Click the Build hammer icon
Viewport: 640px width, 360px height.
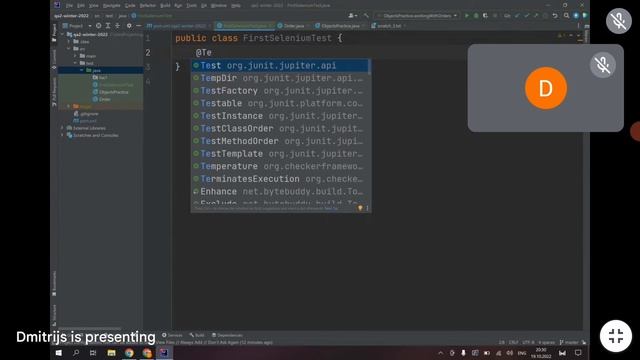coord(366,16)
